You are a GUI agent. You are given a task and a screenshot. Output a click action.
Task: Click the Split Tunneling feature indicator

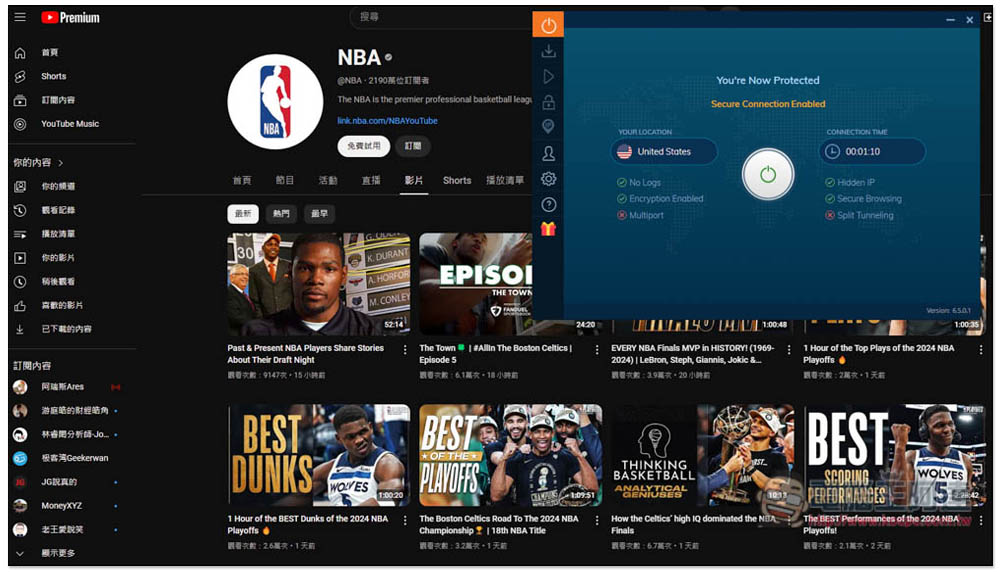pos(859,216)
